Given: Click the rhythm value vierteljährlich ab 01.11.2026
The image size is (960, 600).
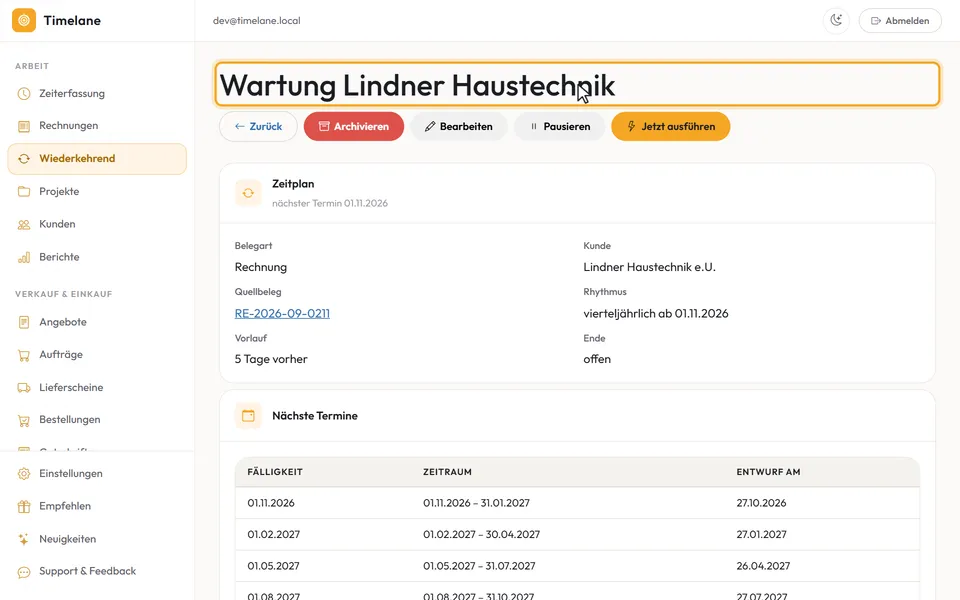Looking at the screenshot, I should [x=656, y=313].
